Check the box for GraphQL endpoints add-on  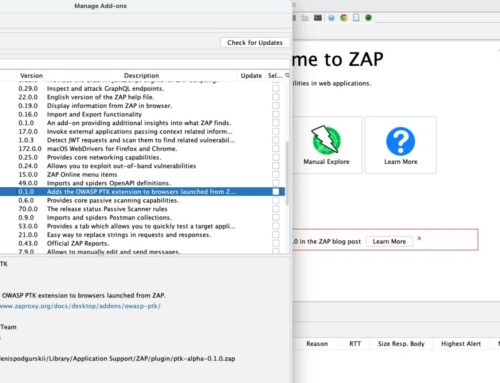coord(276,88)
